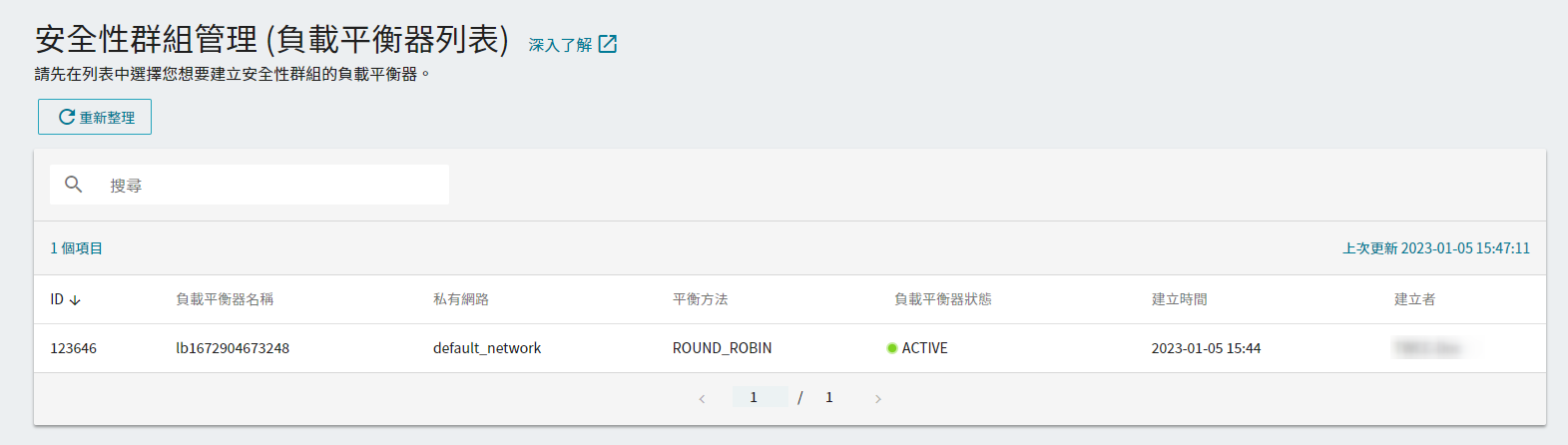Go to next page chevron
This screenshot has width=1568, height=445.
[x=878, y=398]
